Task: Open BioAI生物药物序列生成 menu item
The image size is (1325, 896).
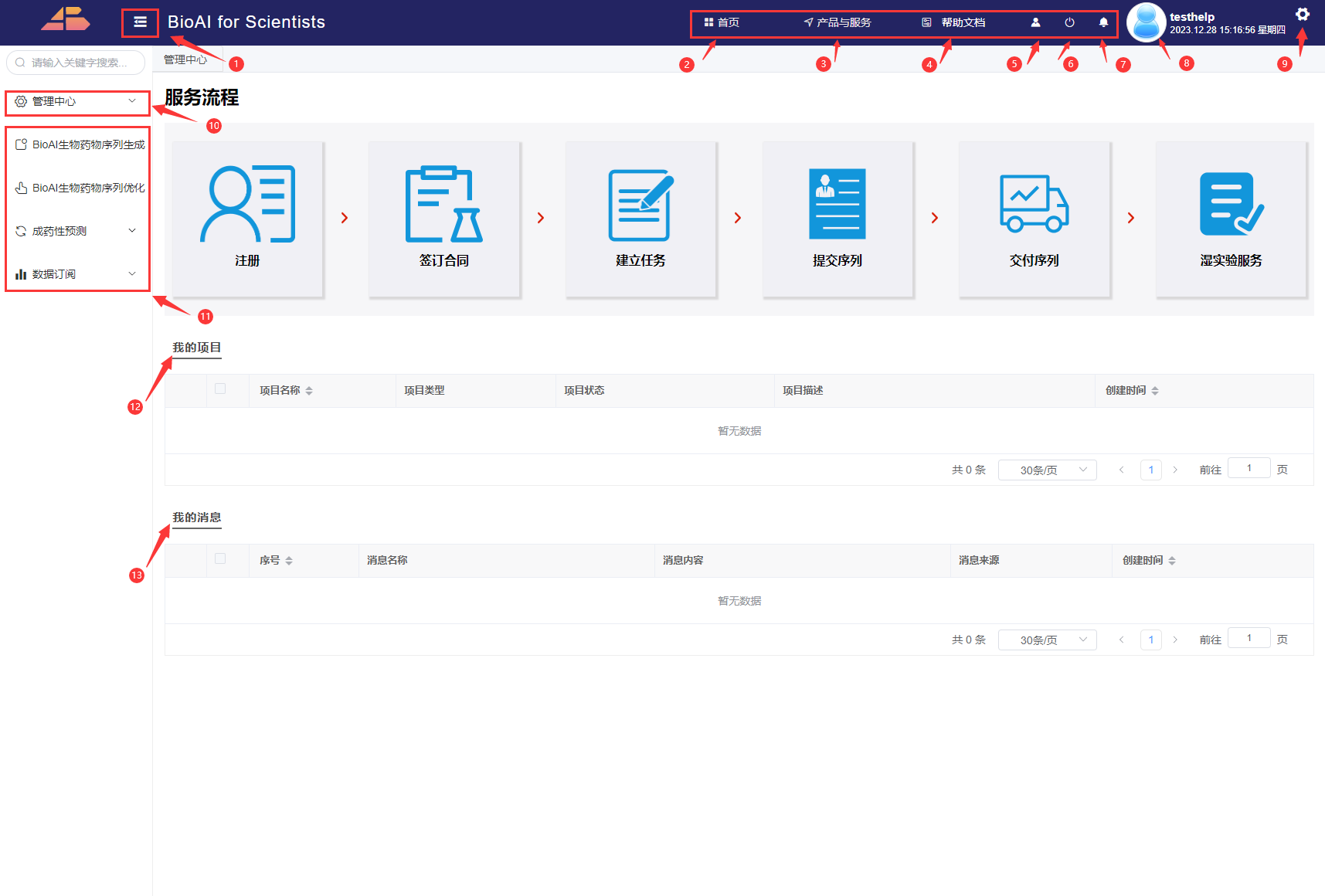Action: (80, 144)
